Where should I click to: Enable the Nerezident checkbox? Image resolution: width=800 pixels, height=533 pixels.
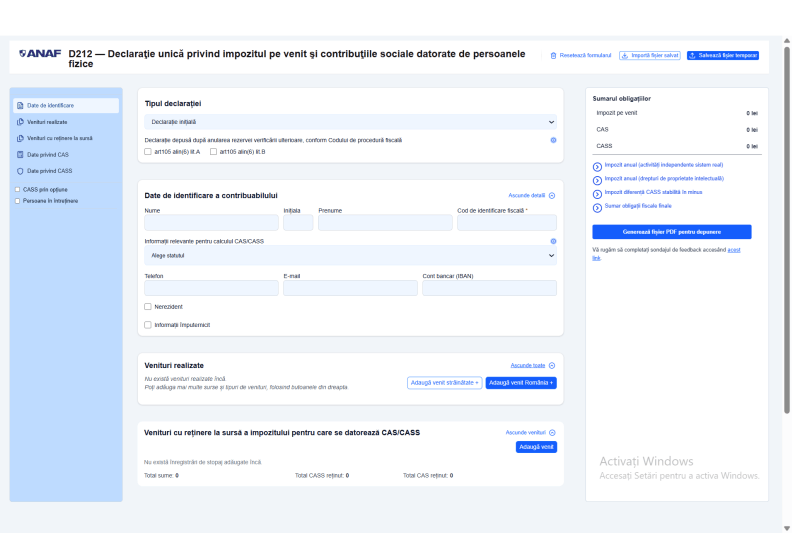[x=148, y=307]
